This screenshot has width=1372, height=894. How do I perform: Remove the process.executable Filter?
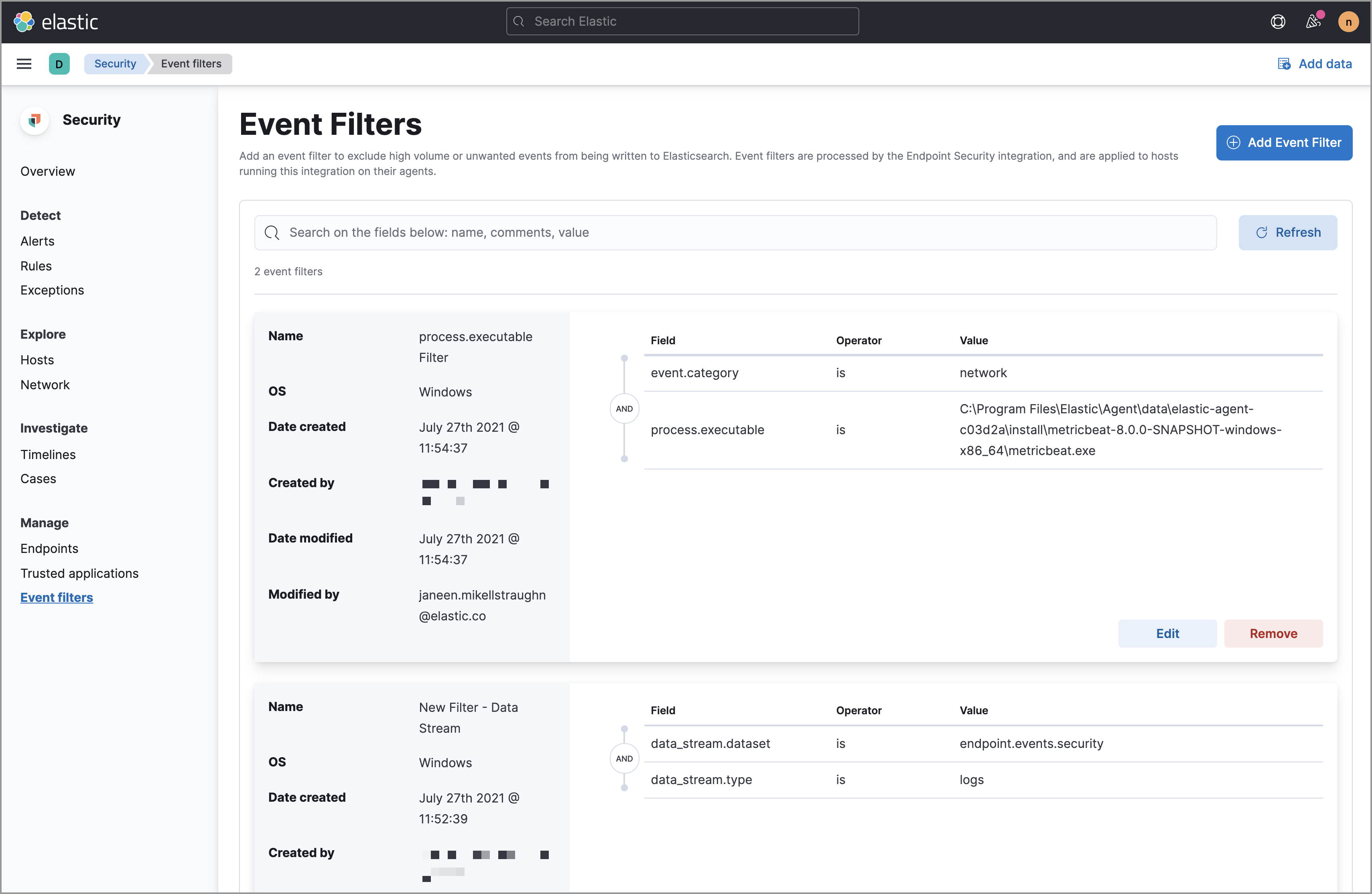click(1273, 633)
